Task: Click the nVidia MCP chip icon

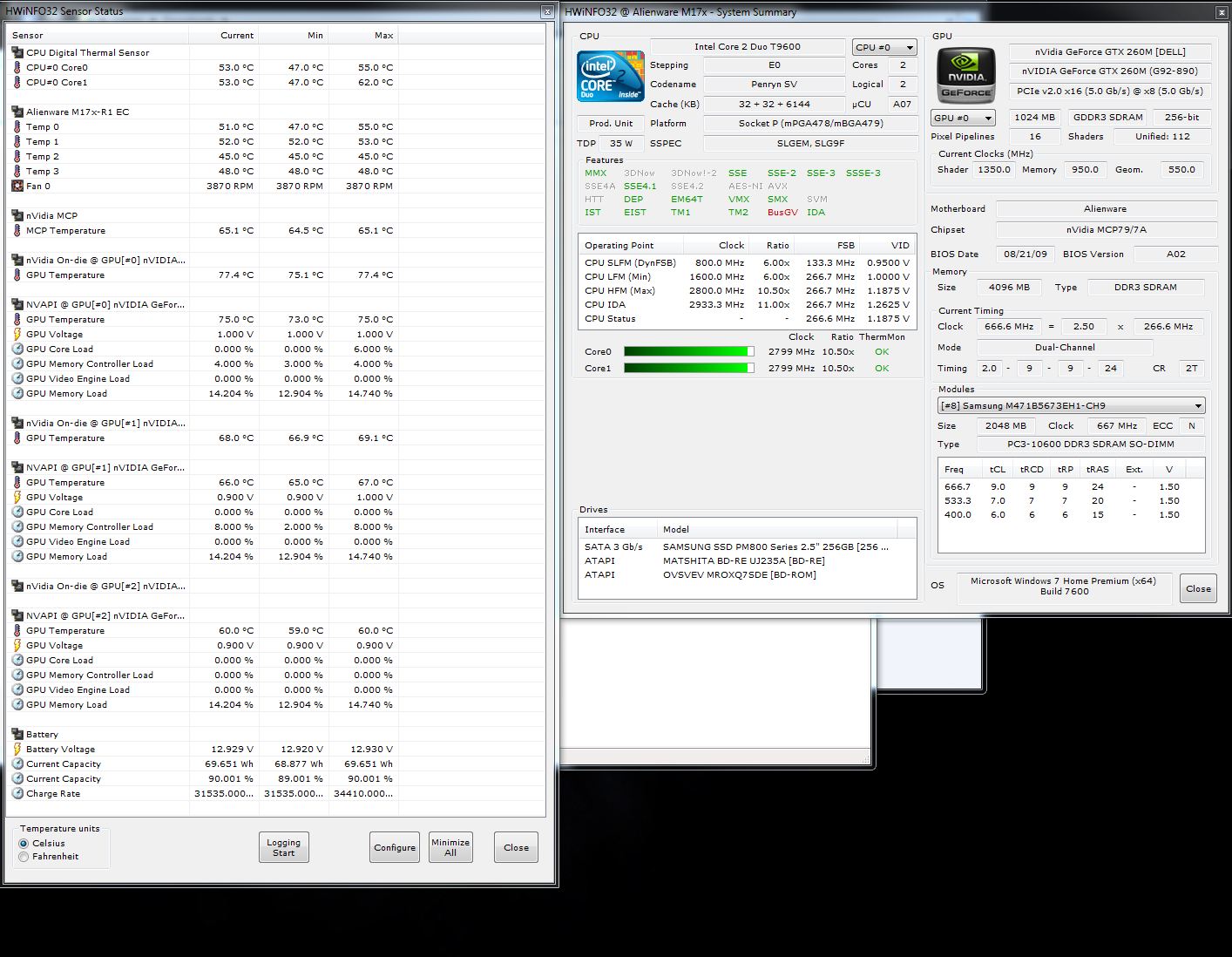Action: pos(17,215)
